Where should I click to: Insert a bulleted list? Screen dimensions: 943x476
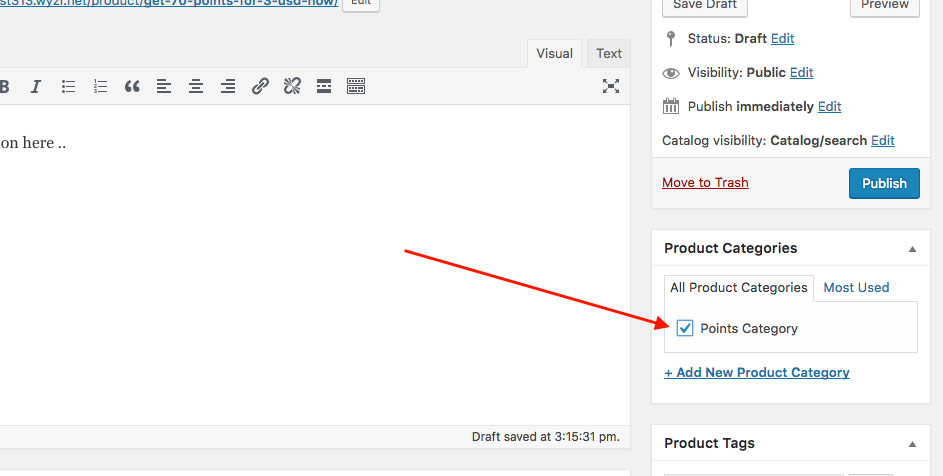pos(68,86)
